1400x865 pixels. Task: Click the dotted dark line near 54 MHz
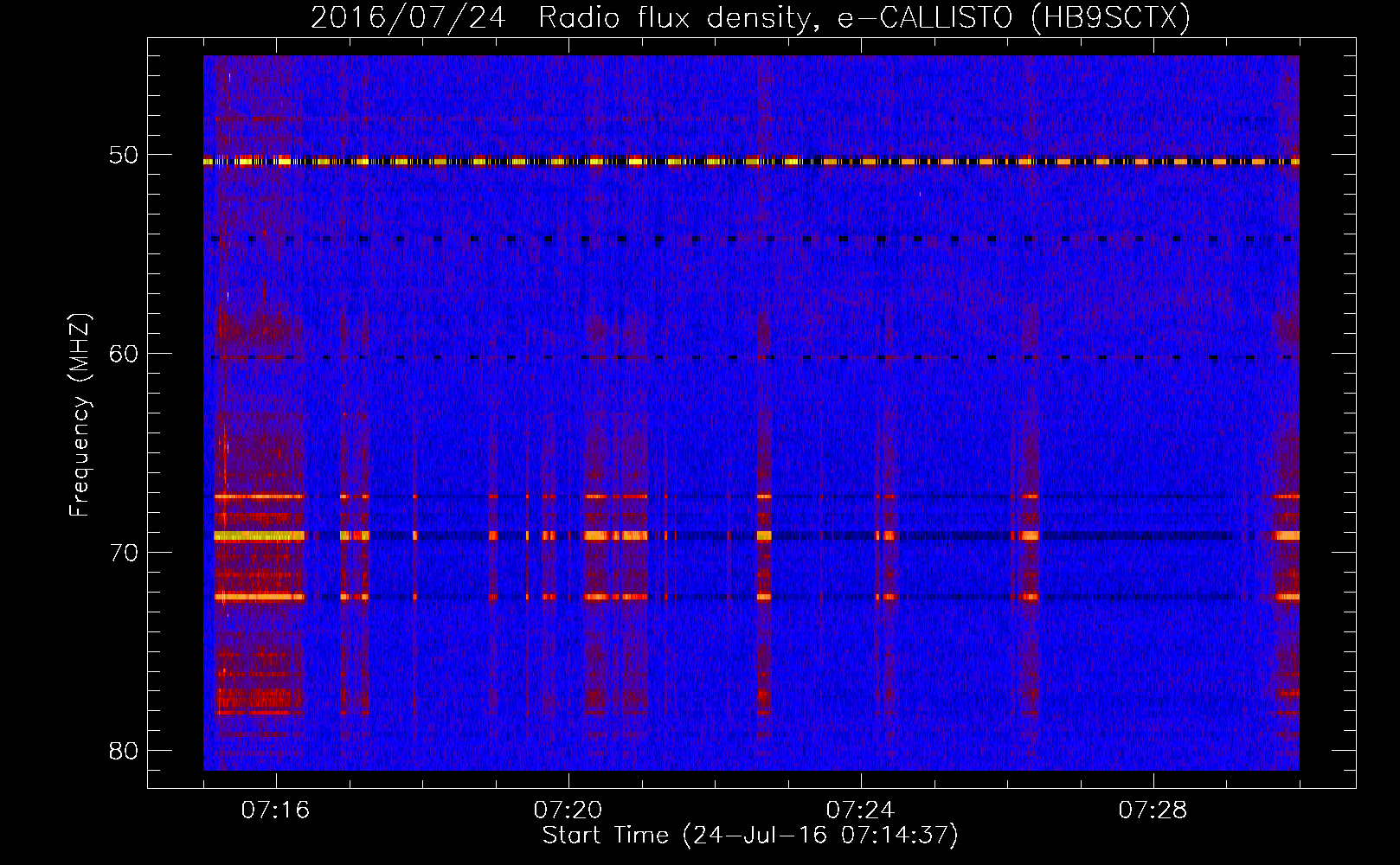pyautogui.click(x=751, y=239)
